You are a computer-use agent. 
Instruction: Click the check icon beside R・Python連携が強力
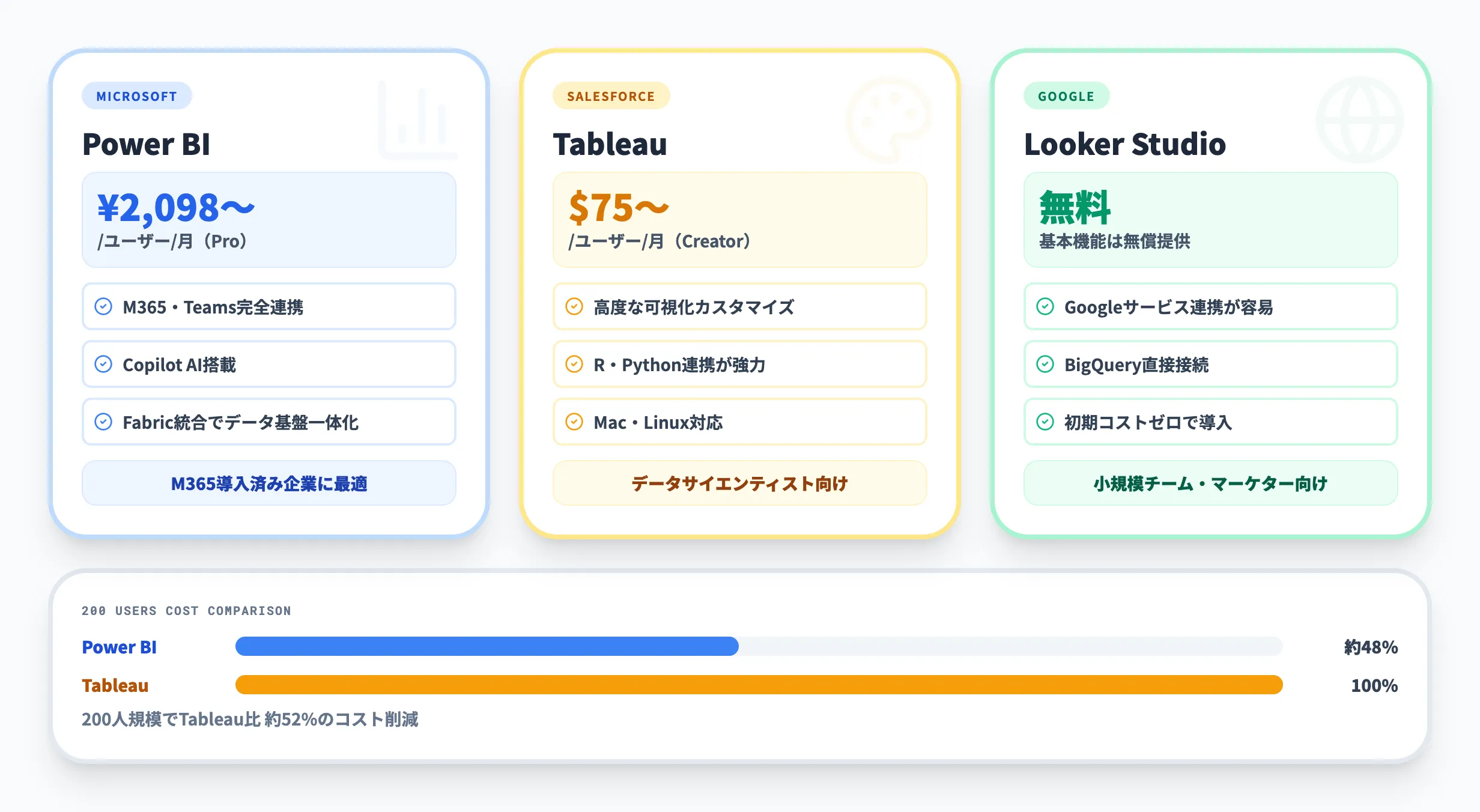[x=574, y=364]
